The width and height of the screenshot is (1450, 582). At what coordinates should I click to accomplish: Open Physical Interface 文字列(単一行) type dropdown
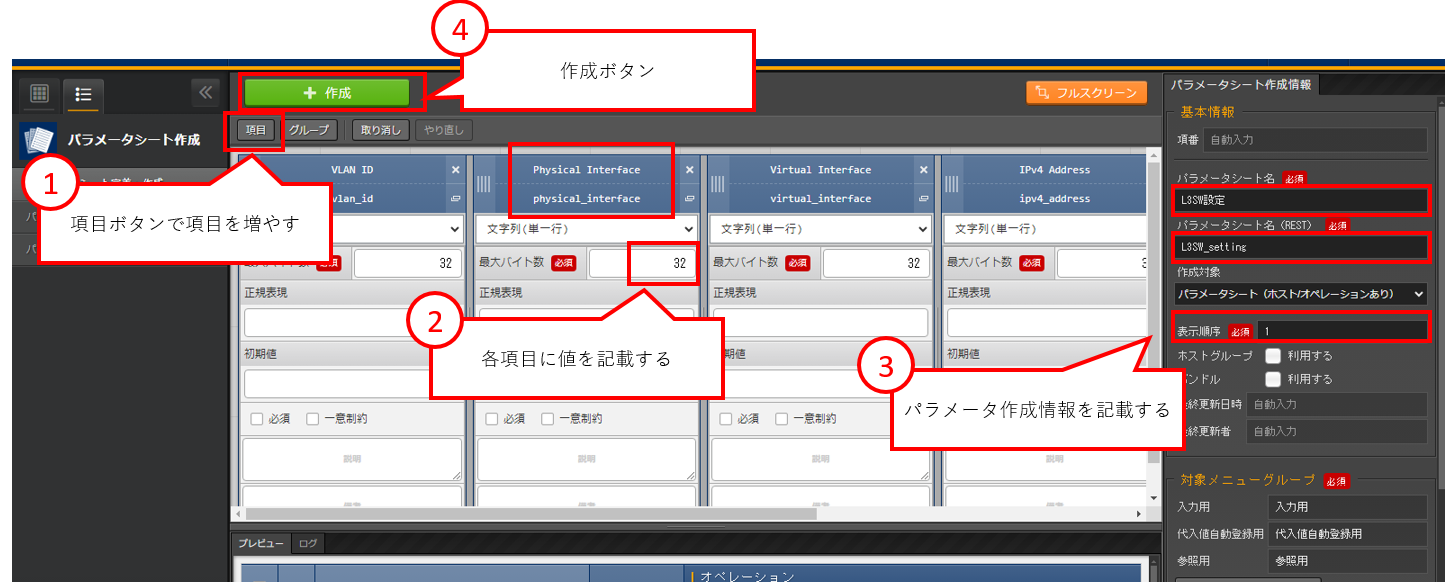587,229
